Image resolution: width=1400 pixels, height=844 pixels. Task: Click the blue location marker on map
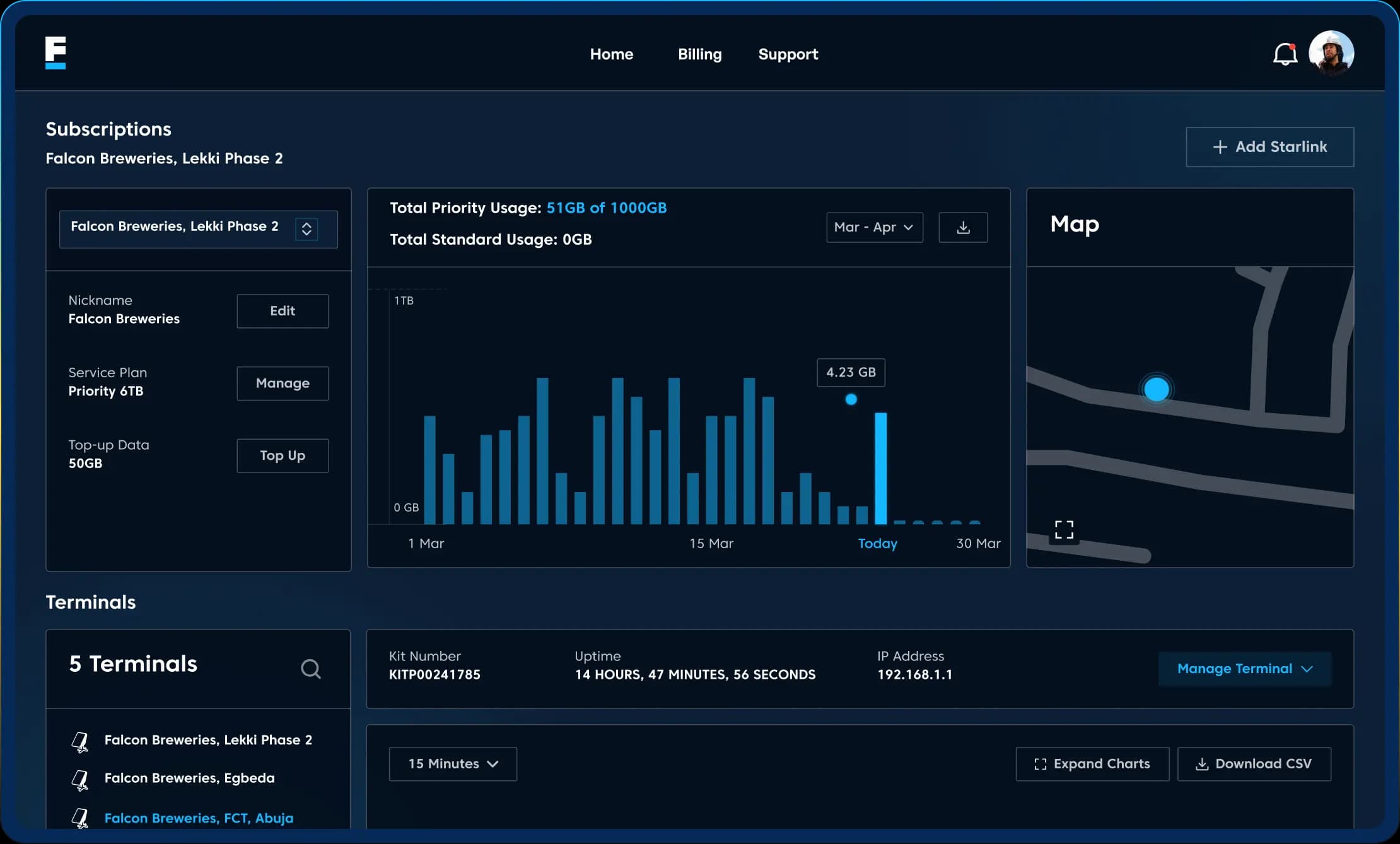[x=1156, y=389]
